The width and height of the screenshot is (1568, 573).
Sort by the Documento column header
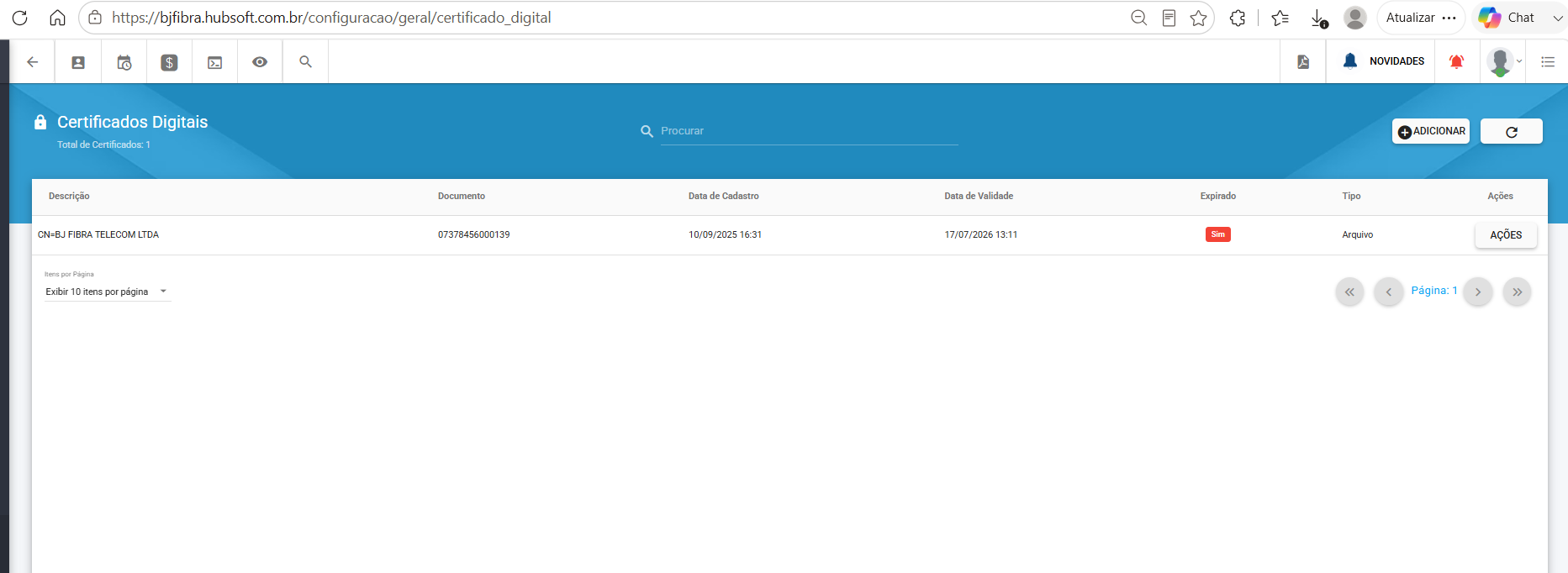(x=462, y=196)
